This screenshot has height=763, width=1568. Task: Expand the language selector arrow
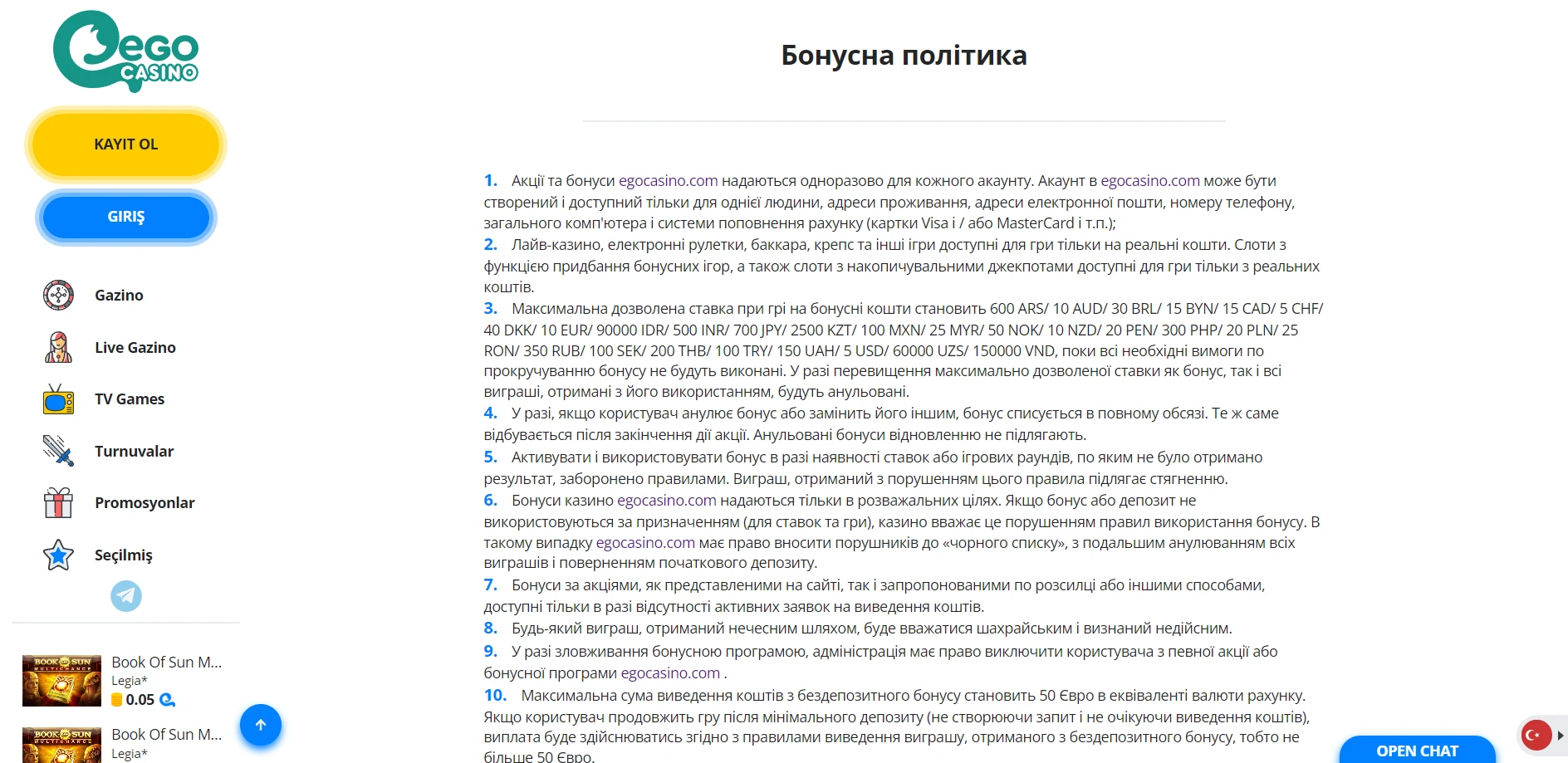click(x=1561, y=736)
